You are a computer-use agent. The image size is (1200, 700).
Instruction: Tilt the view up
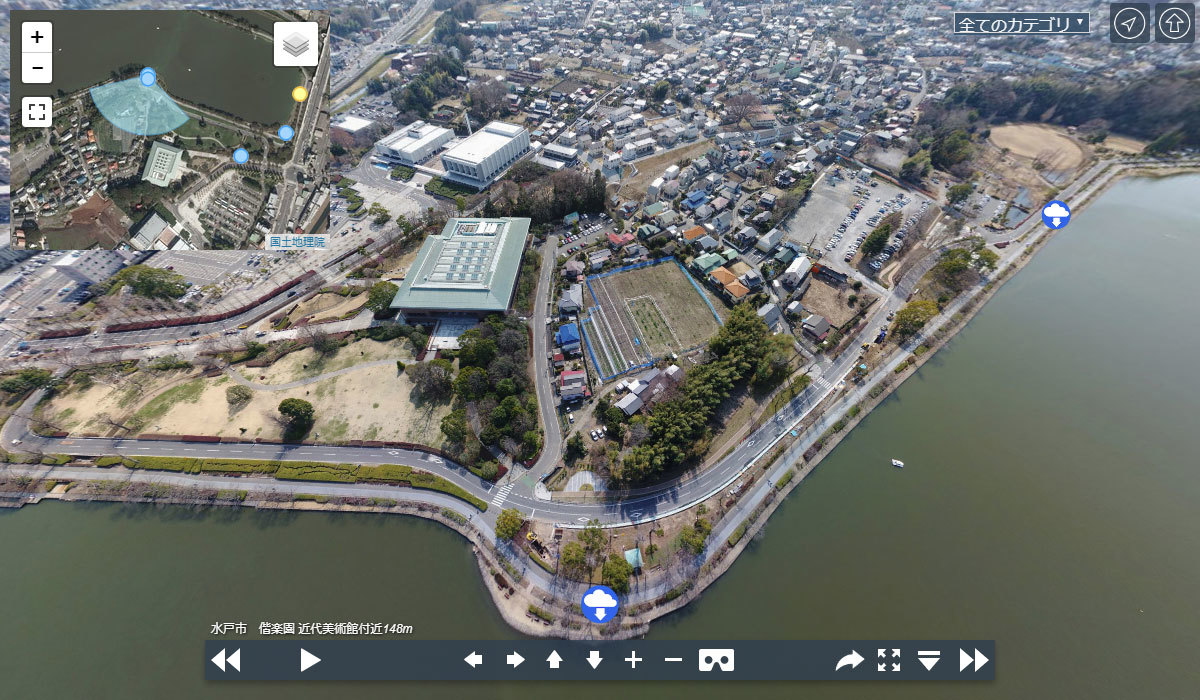554,660
